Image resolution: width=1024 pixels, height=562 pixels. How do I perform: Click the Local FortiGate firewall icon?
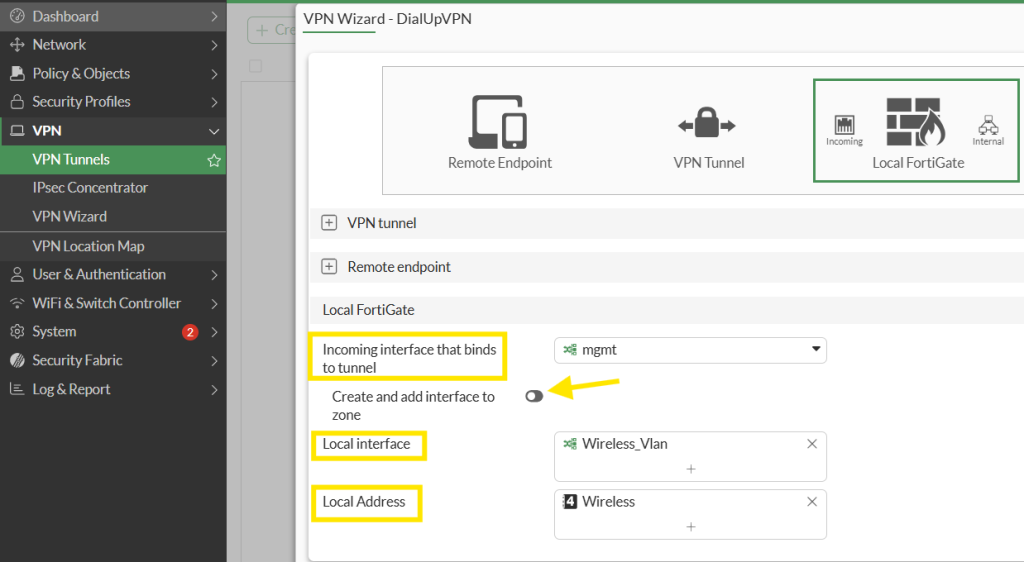(x=915, y=123)
